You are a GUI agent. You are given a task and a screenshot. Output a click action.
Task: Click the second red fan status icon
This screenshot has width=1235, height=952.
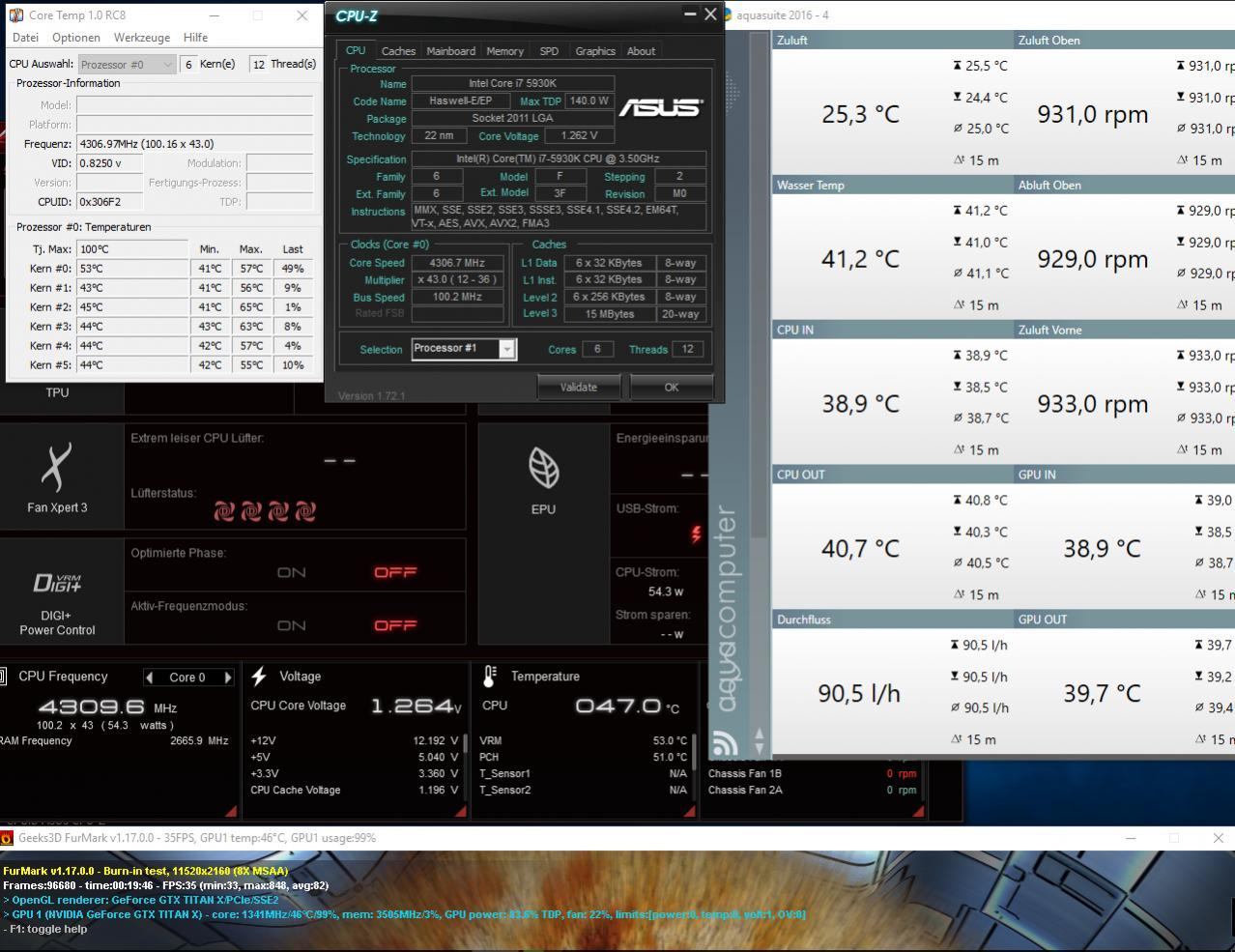(x=252, y=510)
